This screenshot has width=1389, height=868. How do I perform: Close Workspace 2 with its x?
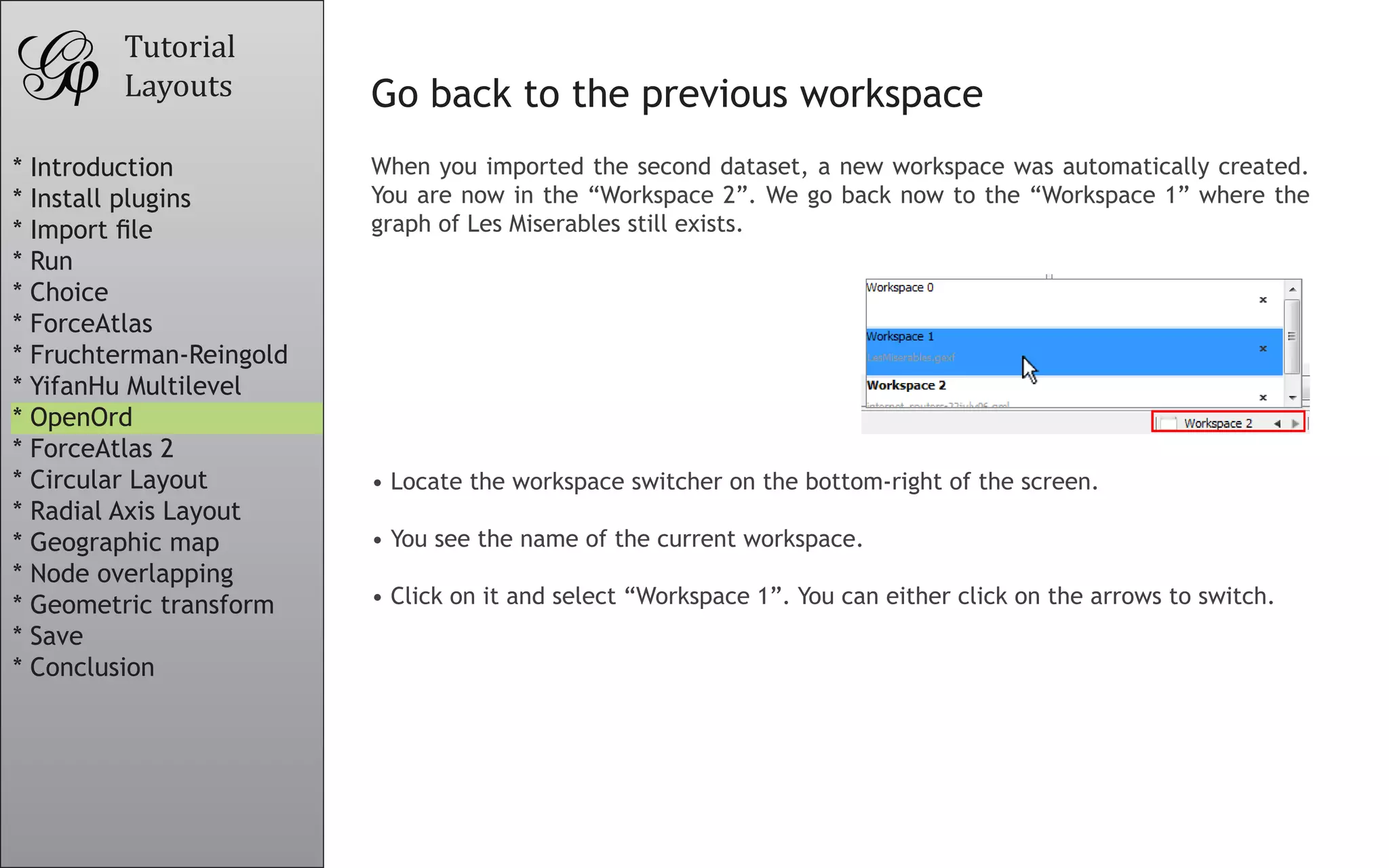1263,397
